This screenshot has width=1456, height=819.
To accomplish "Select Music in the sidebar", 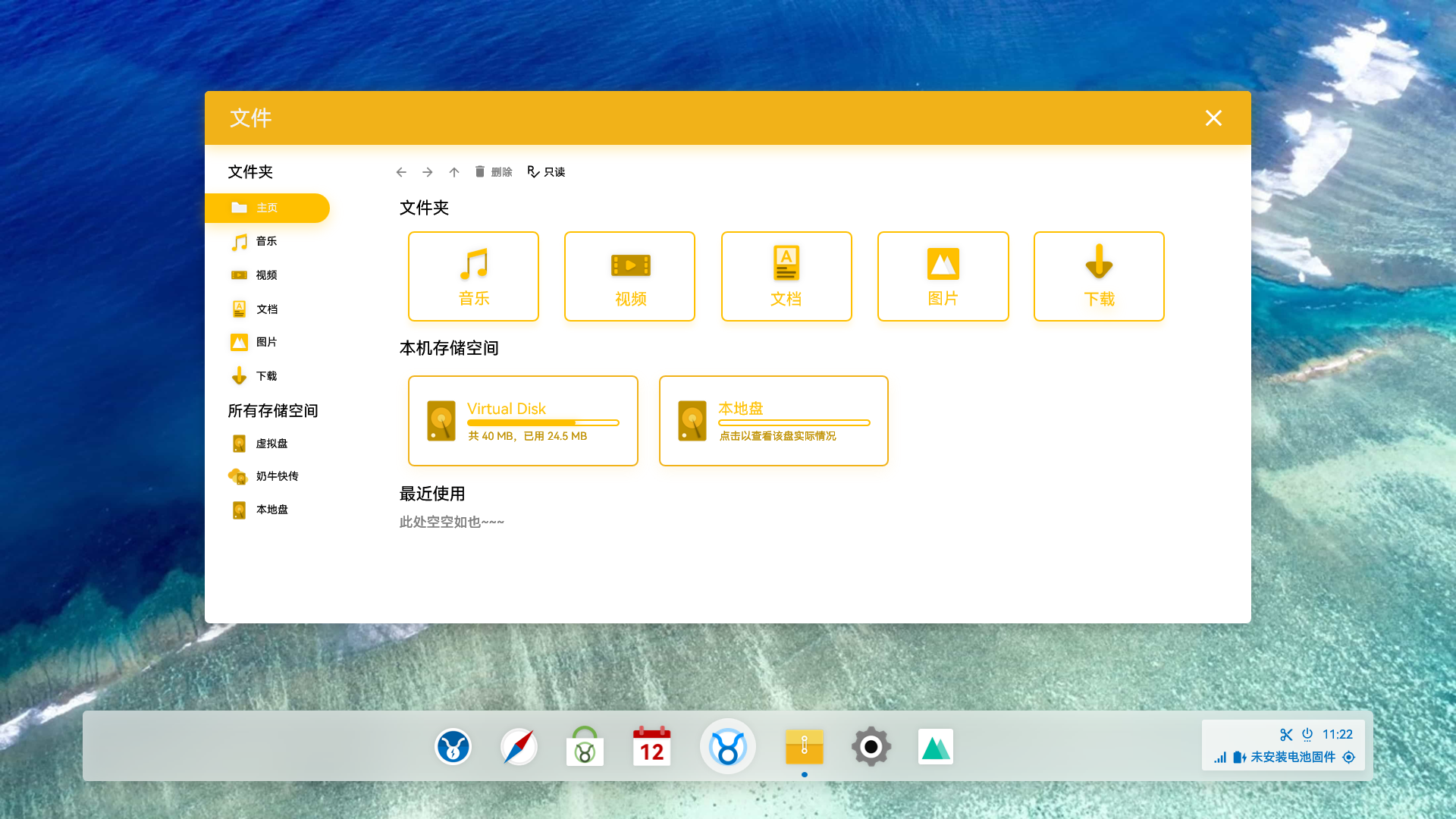I will pos(266,241).
